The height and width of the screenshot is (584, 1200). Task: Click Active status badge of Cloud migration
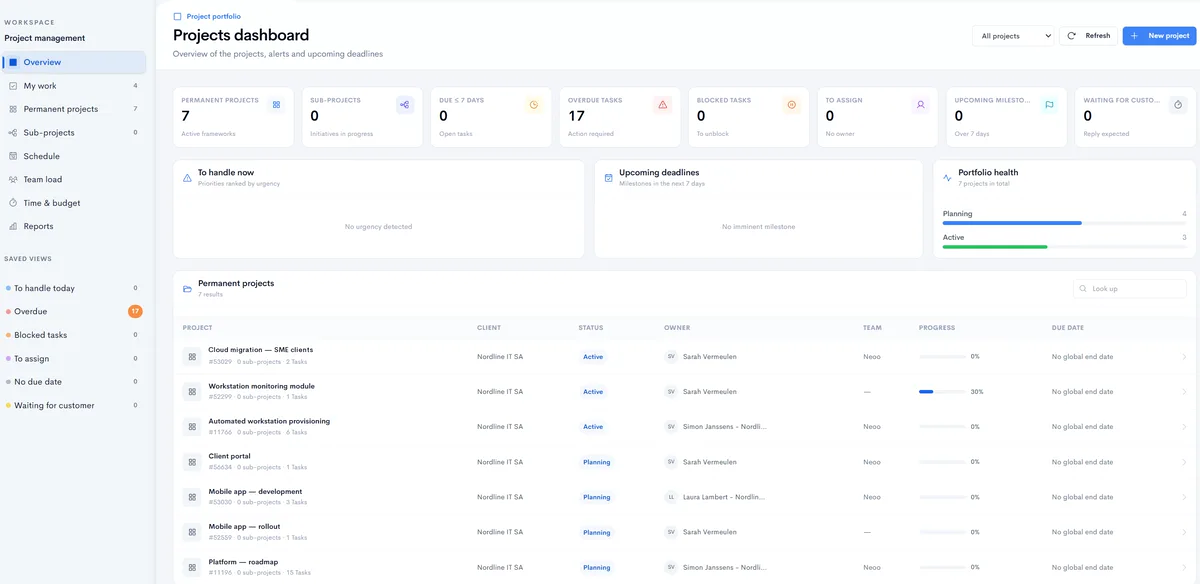coord(593,357)
